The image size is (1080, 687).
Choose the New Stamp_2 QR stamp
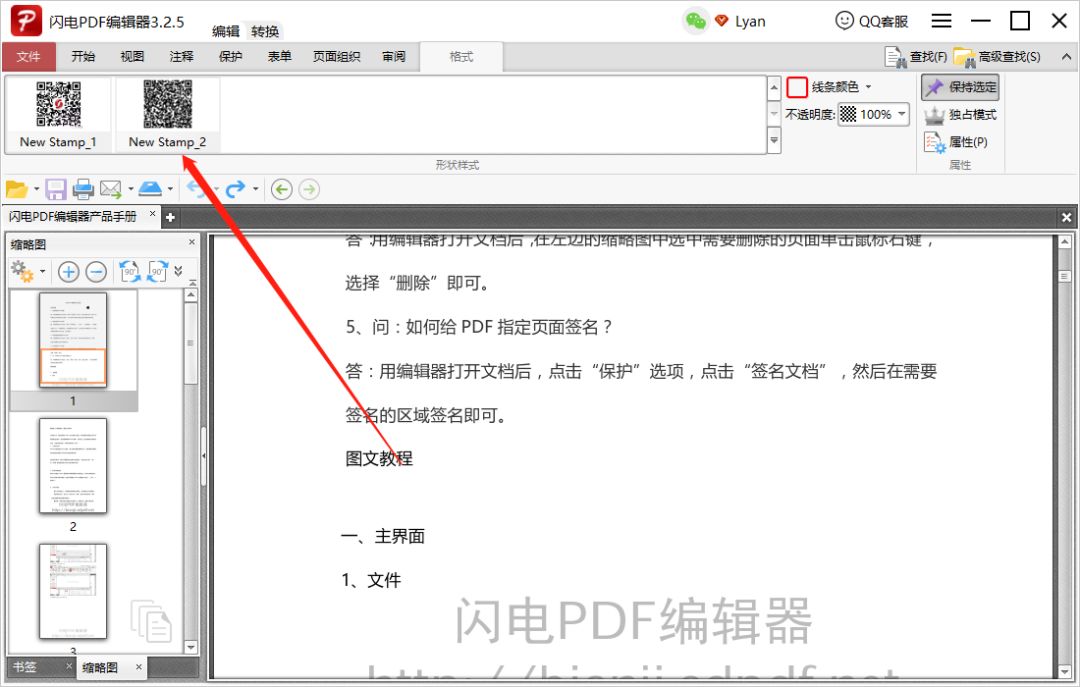pos(167,114)
